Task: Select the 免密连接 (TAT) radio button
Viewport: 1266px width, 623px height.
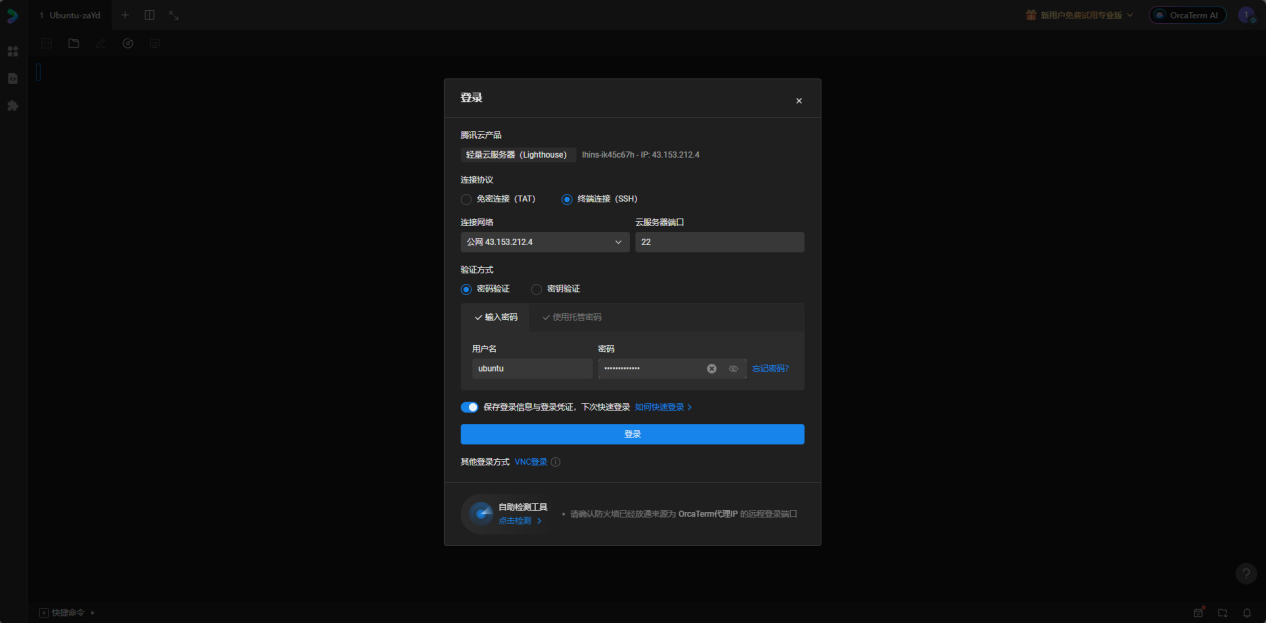Action: point(466,199)
